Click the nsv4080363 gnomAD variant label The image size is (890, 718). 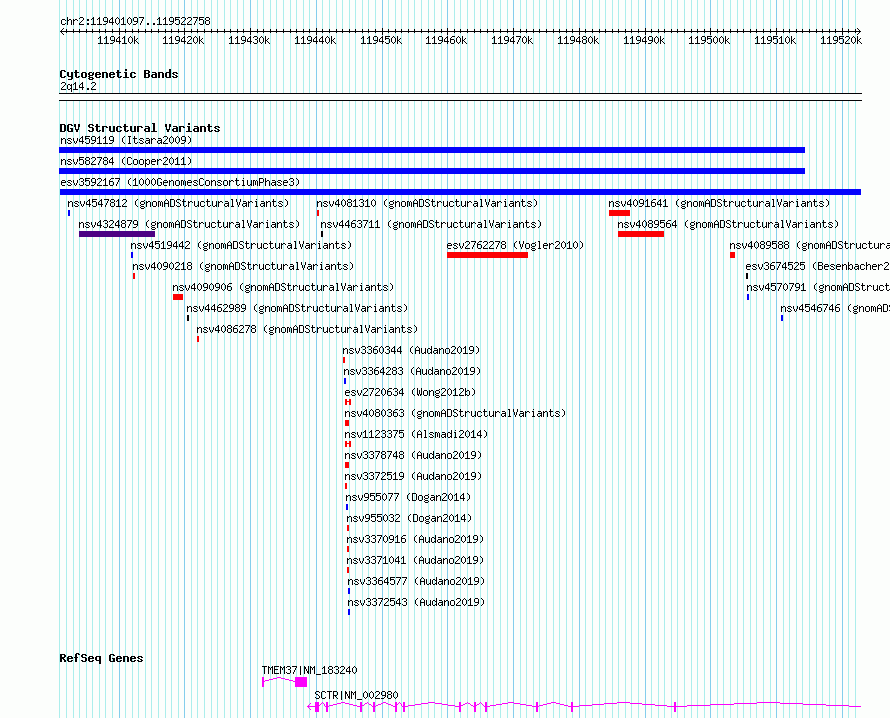click(x=455, y=413)
